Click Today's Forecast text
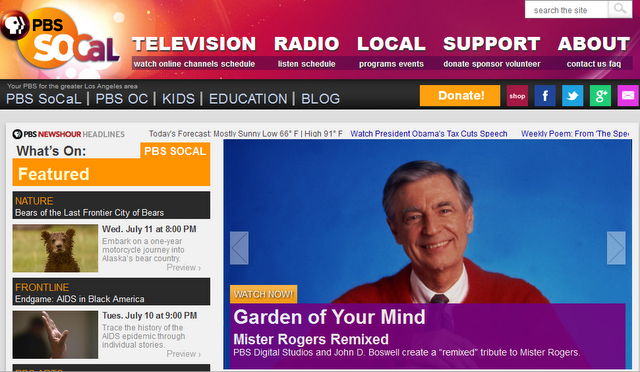This screenshot has height=372, width=640. coord(246,134)
